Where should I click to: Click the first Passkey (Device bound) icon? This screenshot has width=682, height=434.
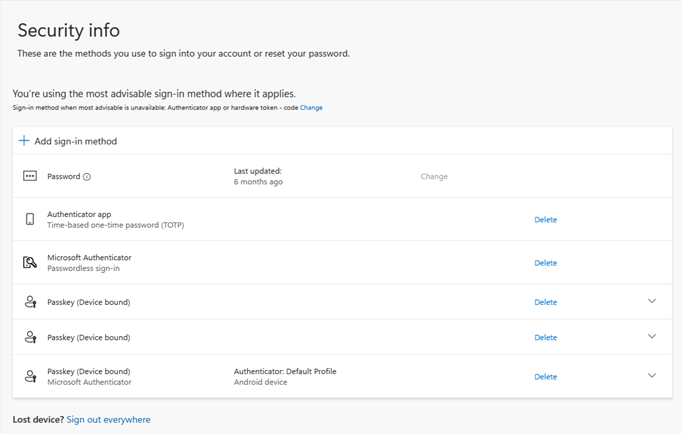pyautogui.click(x=30, y=302)
